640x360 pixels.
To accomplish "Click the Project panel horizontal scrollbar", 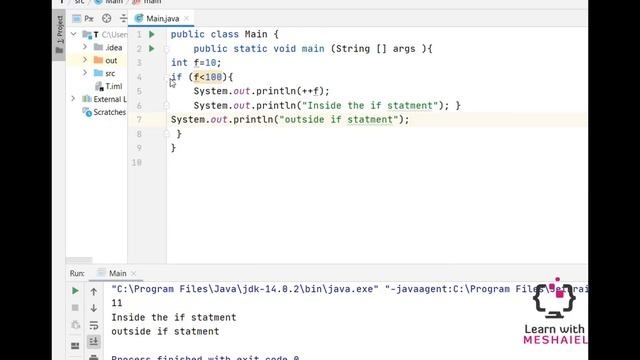I will pyautogui.click(x=79, y=260).
